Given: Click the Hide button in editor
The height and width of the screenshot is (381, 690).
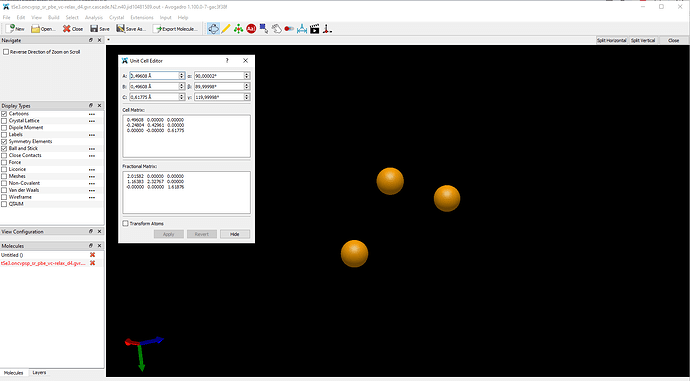Looking at the screenshot, I should pyautogui.click(x=235, y=234).
